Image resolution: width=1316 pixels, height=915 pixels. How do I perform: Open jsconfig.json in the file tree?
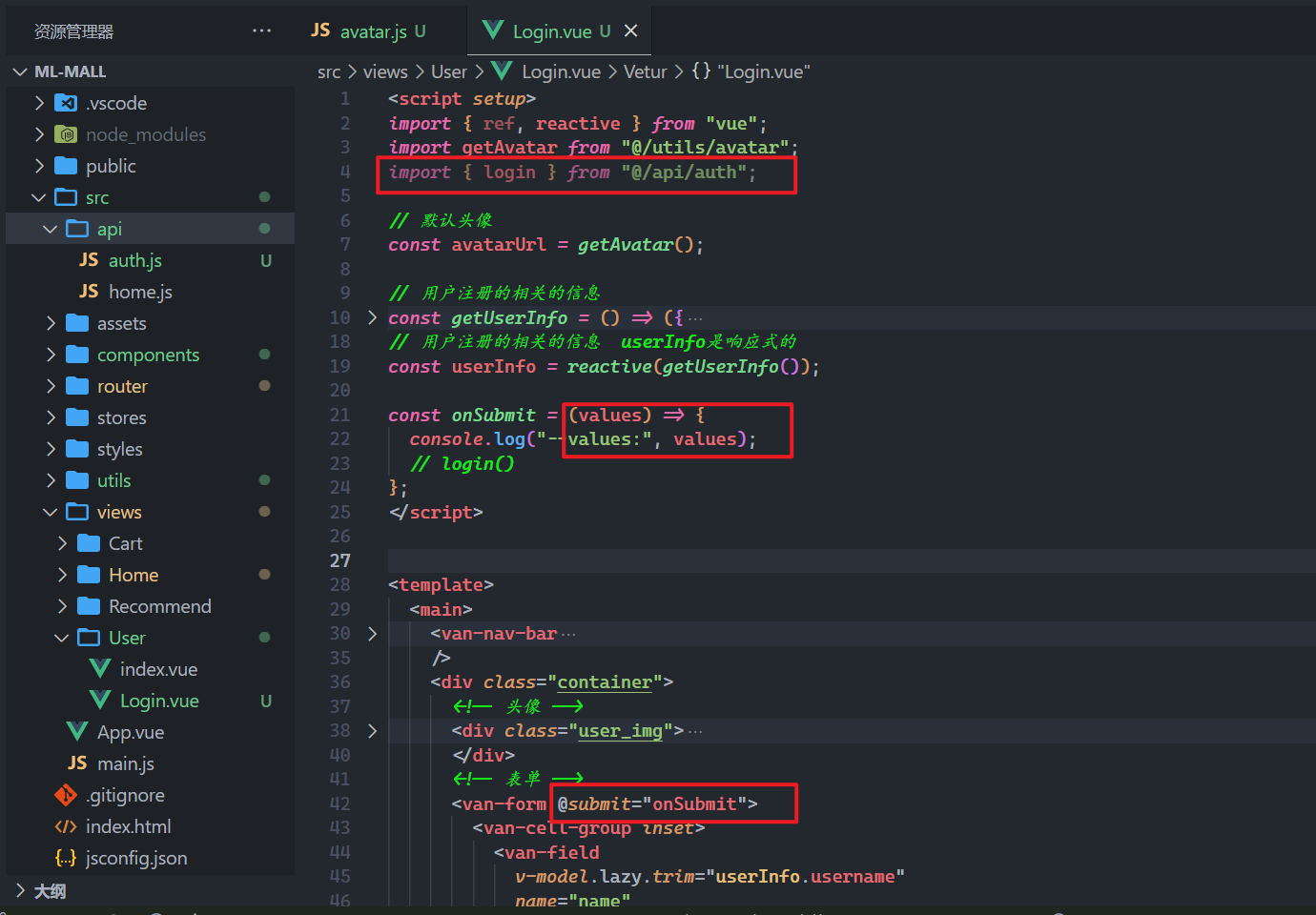pos(136,858)
